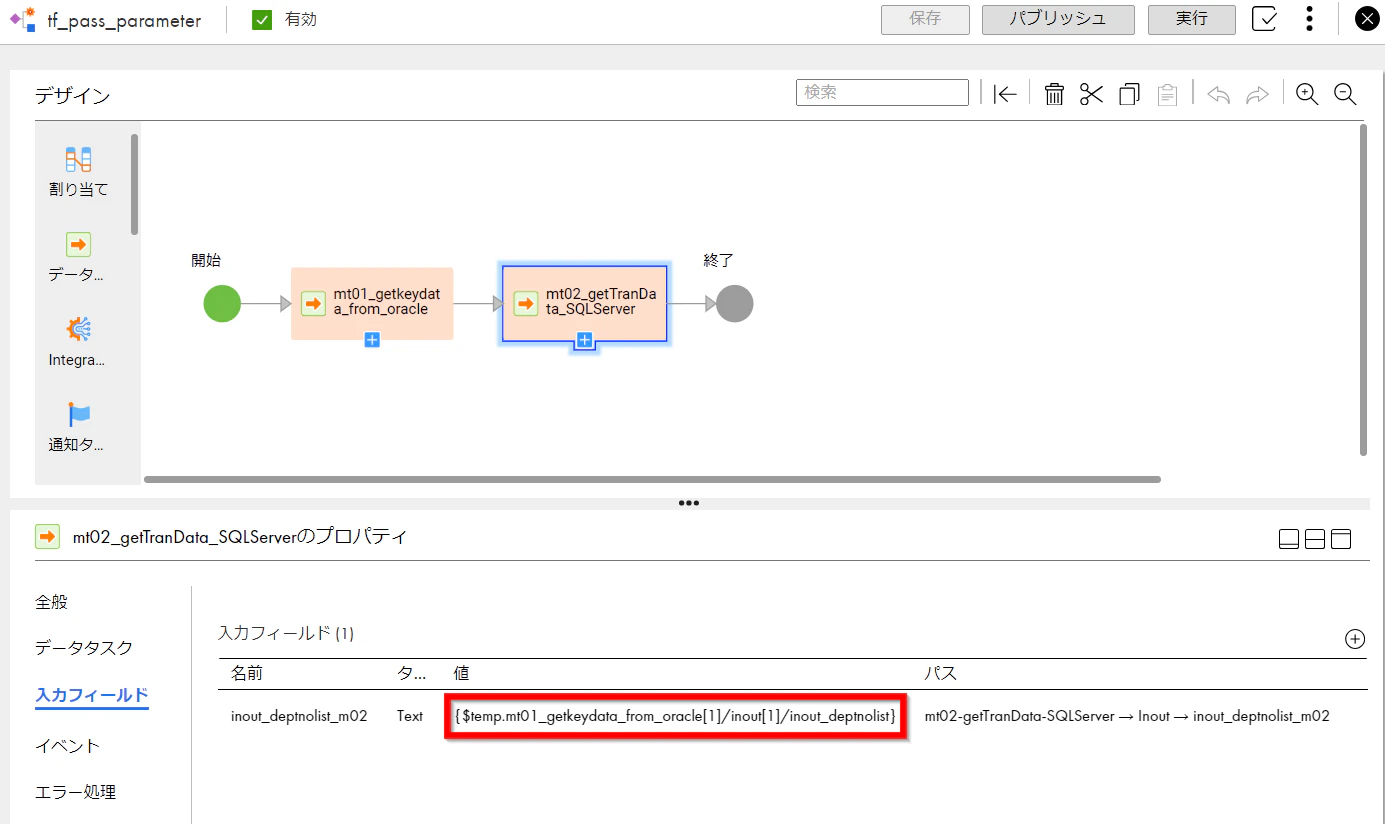Zoom out on the design canvas

1345,94
